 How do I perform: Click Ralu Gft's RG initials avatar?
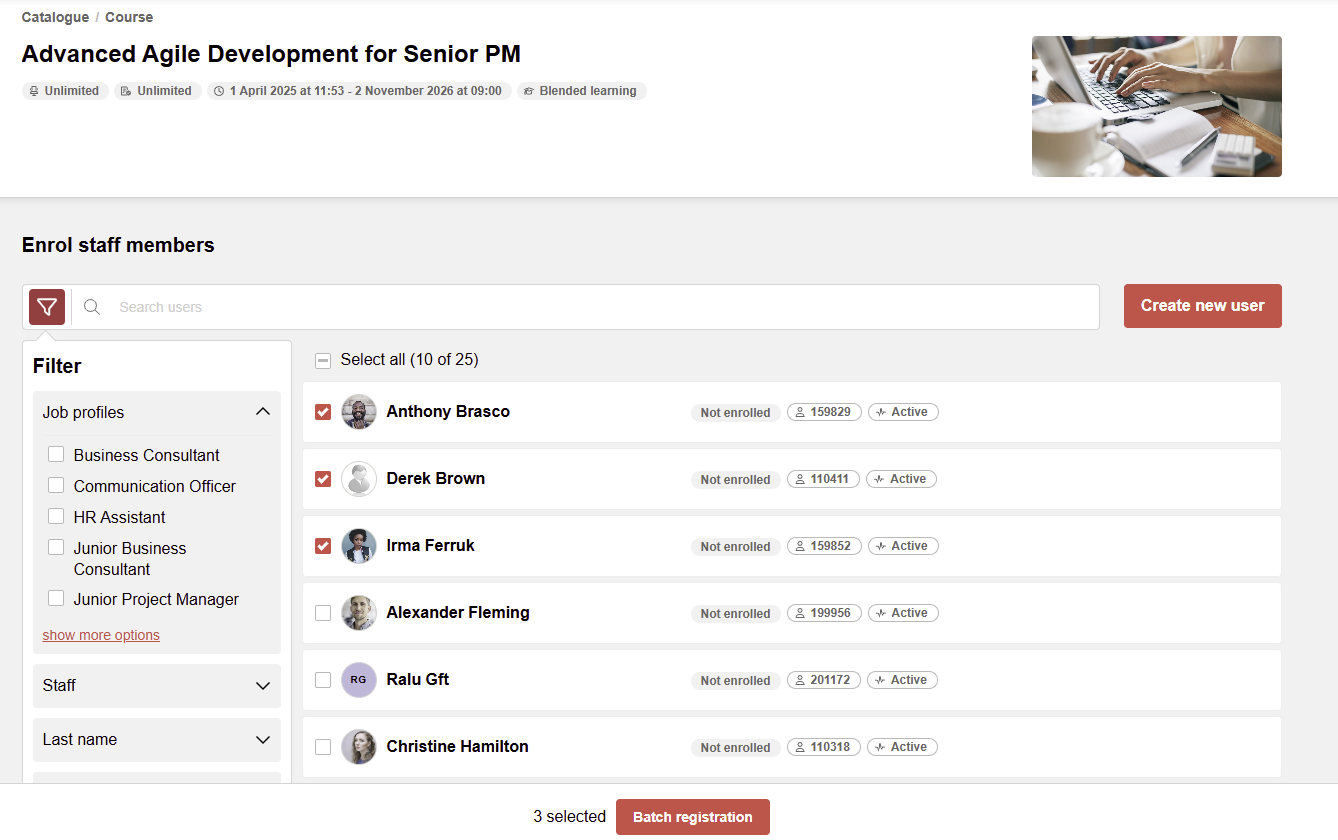[359, 680]
